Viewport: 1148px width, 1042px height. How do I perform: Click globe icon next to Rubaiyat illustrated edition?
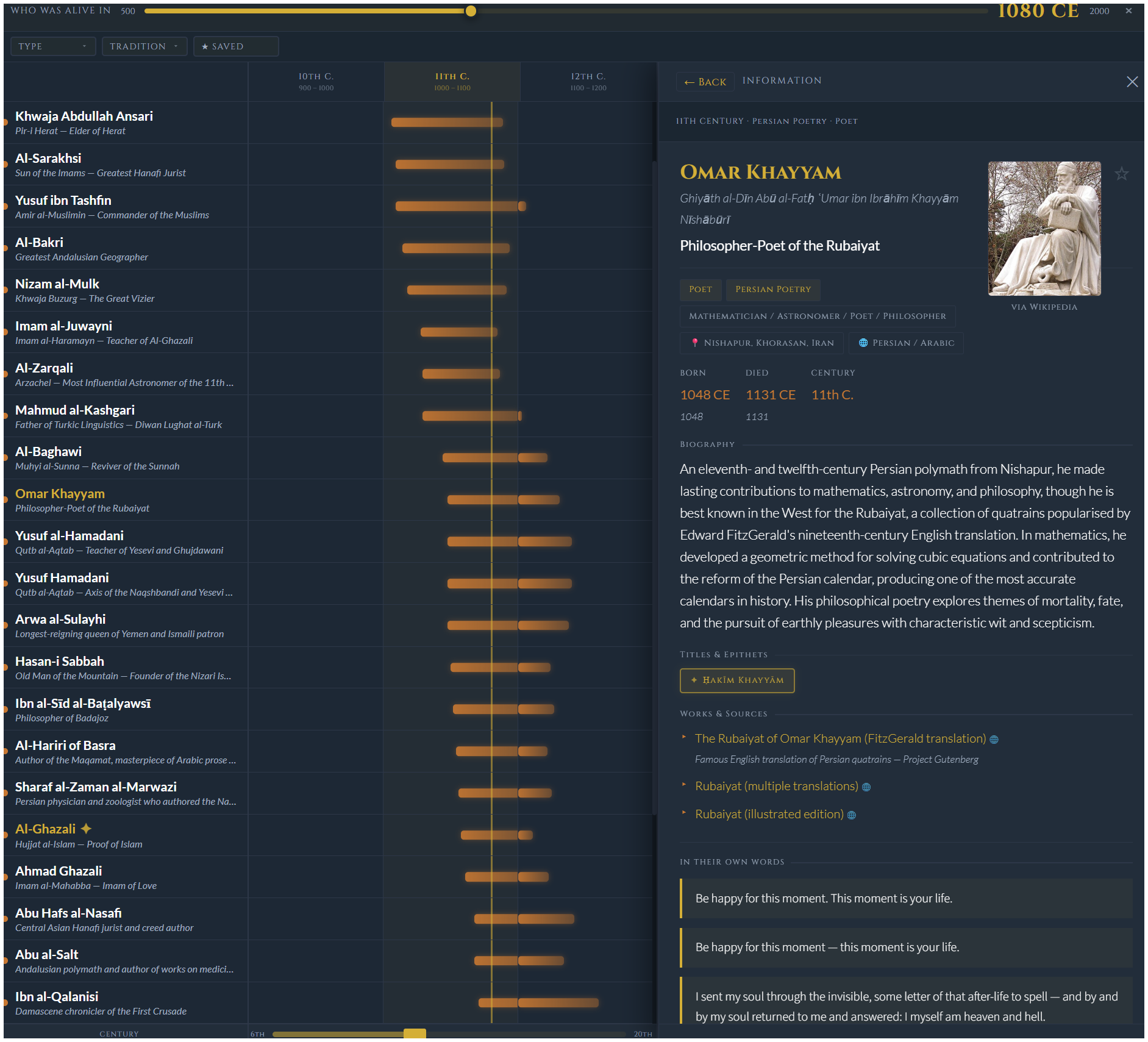[852, 815]
